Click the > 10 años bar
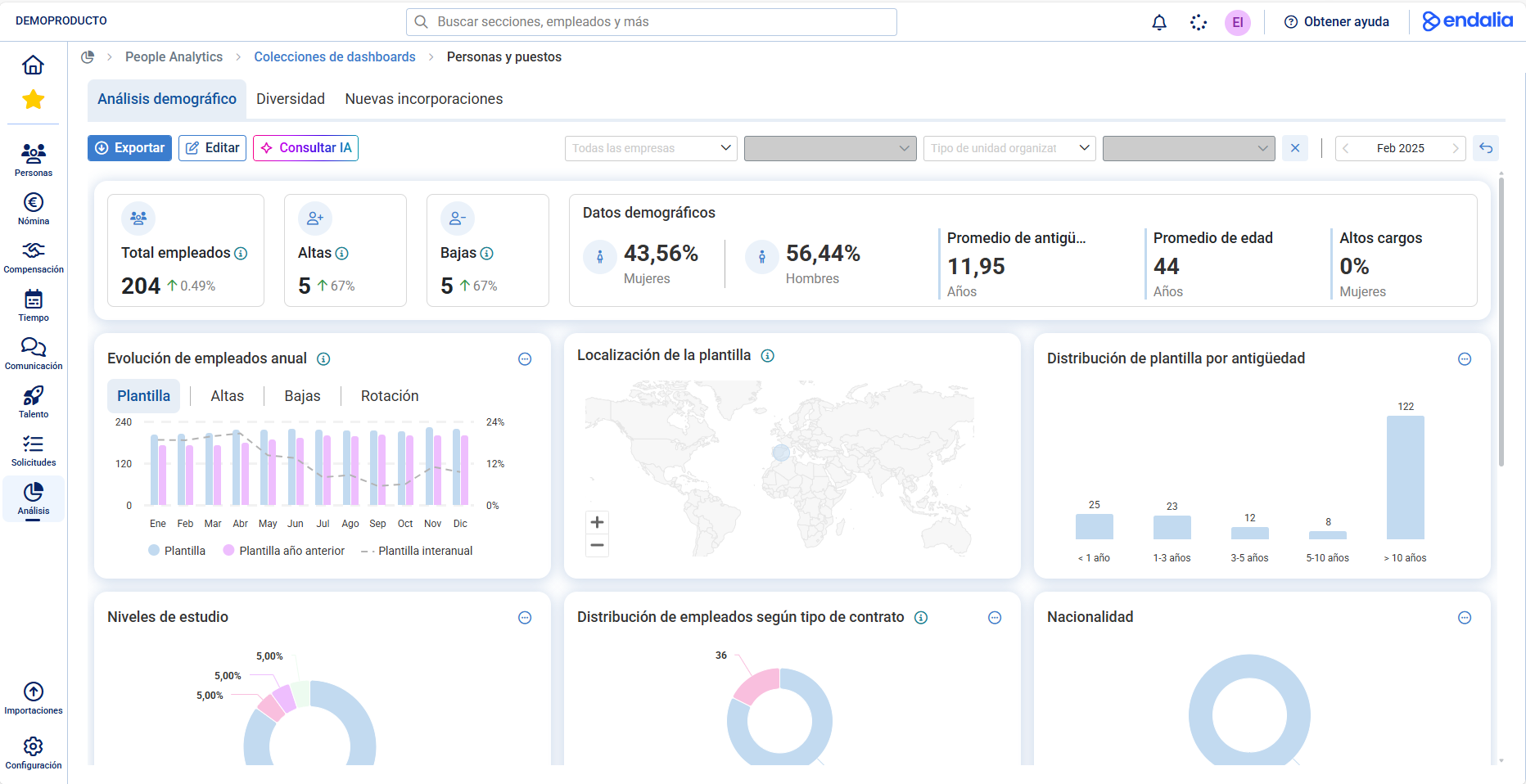 click(x=1406, y=477)
